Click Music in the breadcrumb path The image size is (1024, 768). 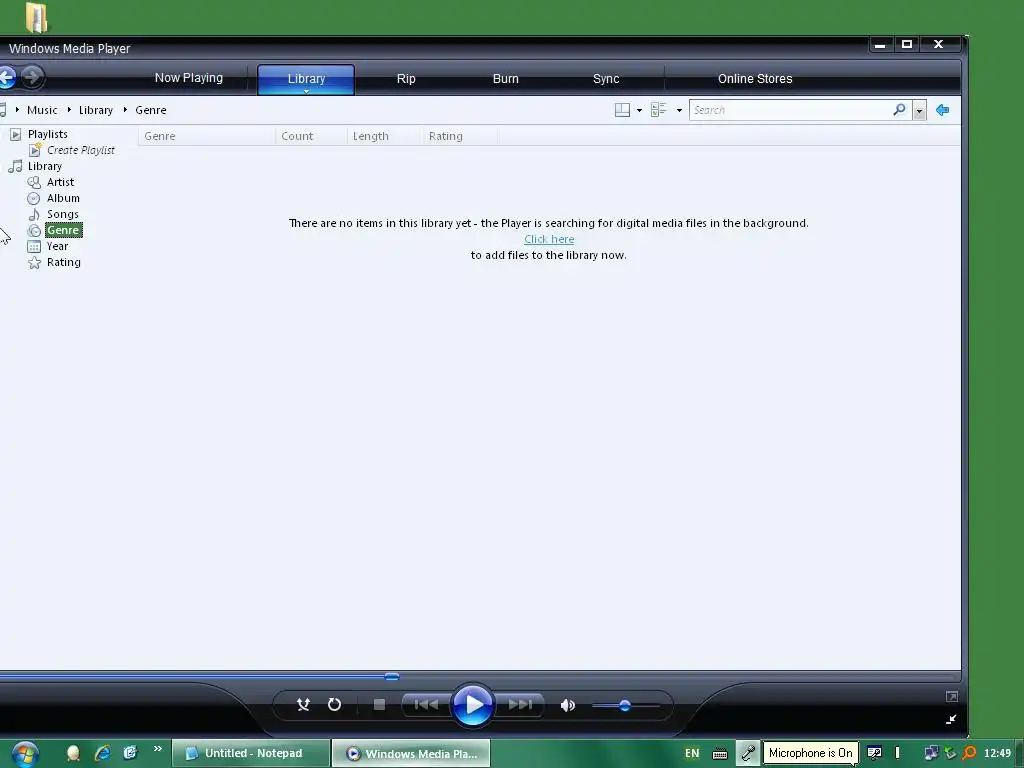(42, 110)
